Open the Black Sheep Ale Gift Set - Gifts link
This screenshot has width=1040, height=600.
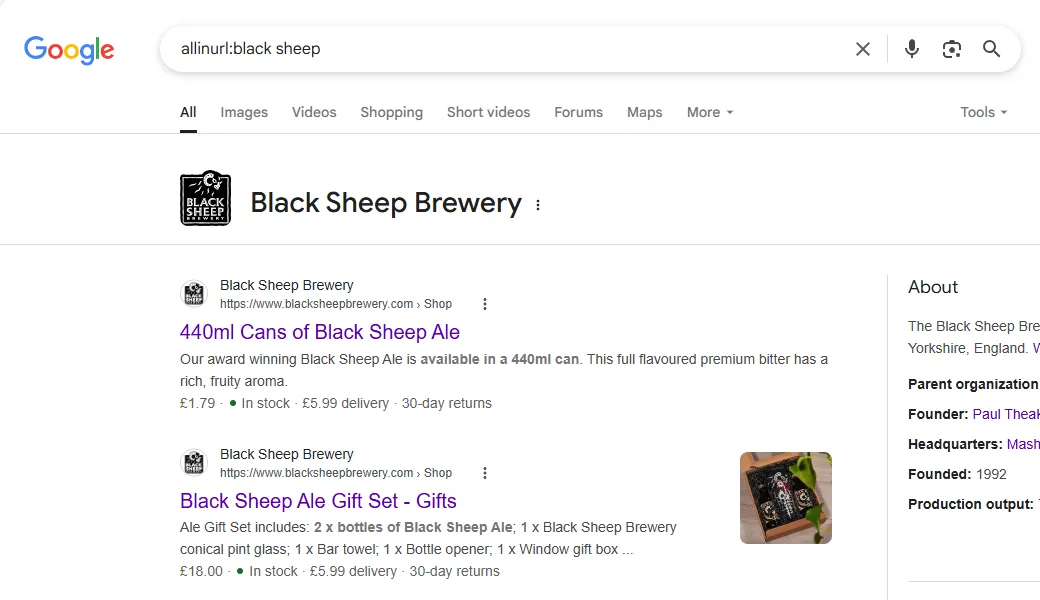tap(318, 501)
